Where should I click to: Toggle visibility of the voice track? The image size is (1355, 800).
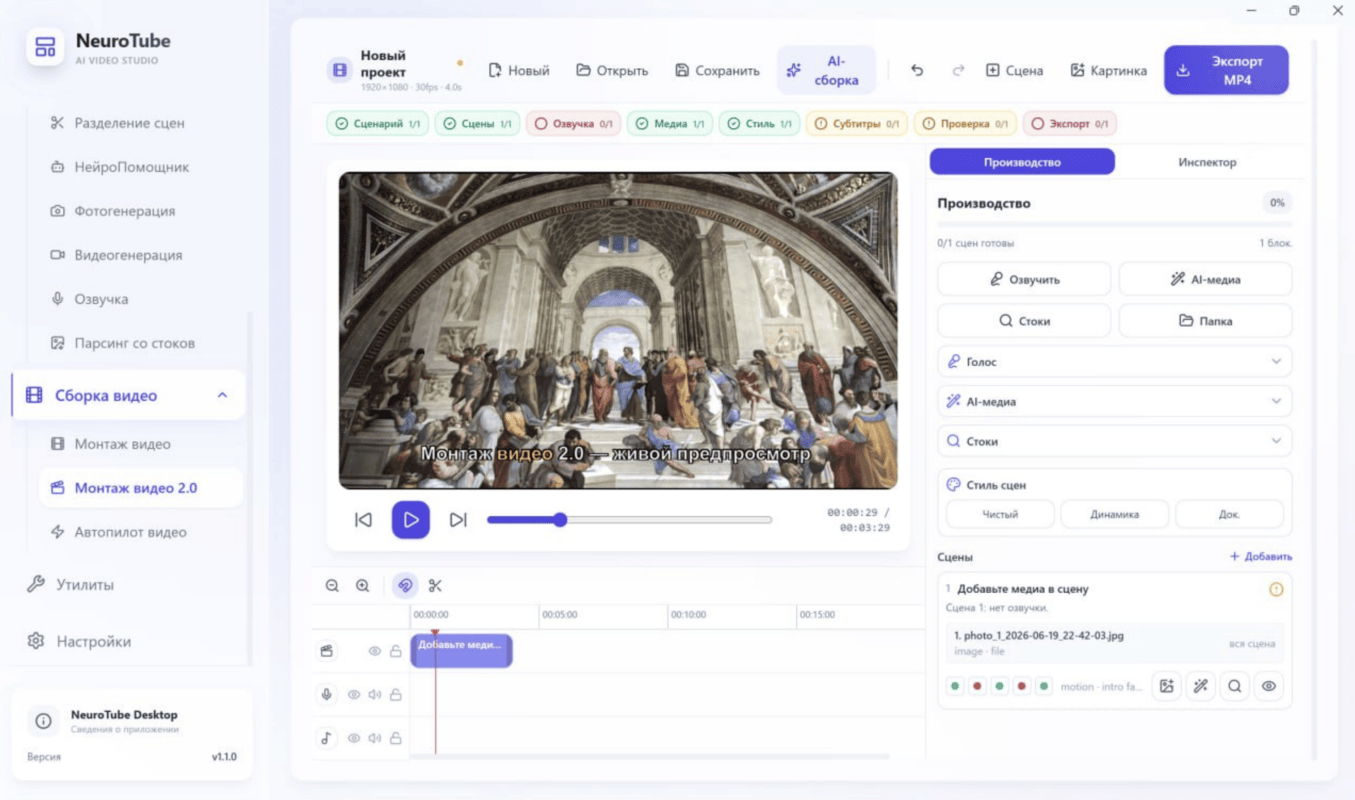[x=354, y=694]
